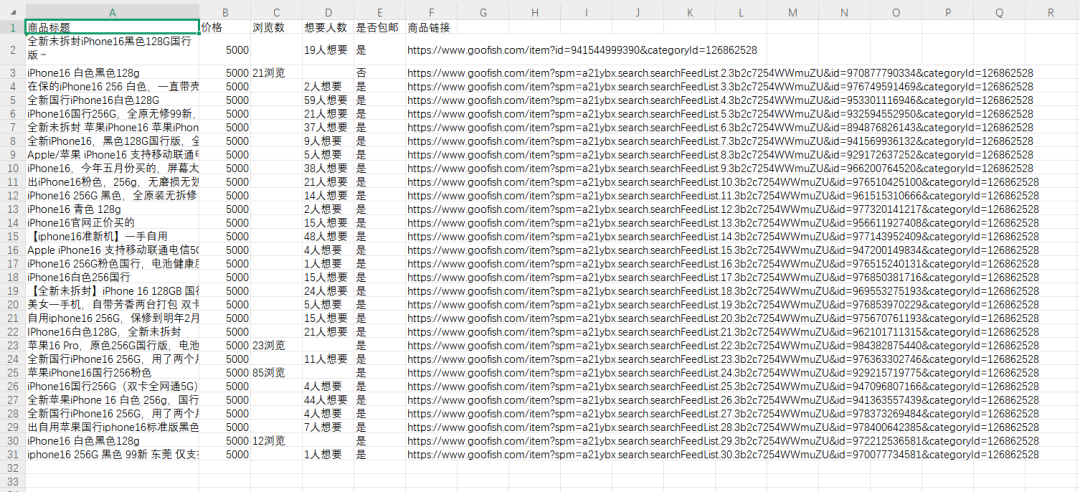Select the 48人想要 cell
The height and width of the screenshot is (492, 1080).
click(x=328, y=236)
